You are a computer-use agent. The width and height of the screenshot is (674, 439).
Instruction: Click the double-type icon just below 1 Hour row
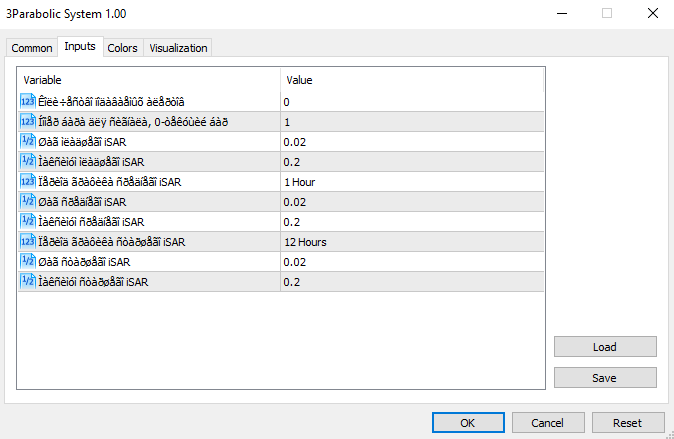coord(27,201)
